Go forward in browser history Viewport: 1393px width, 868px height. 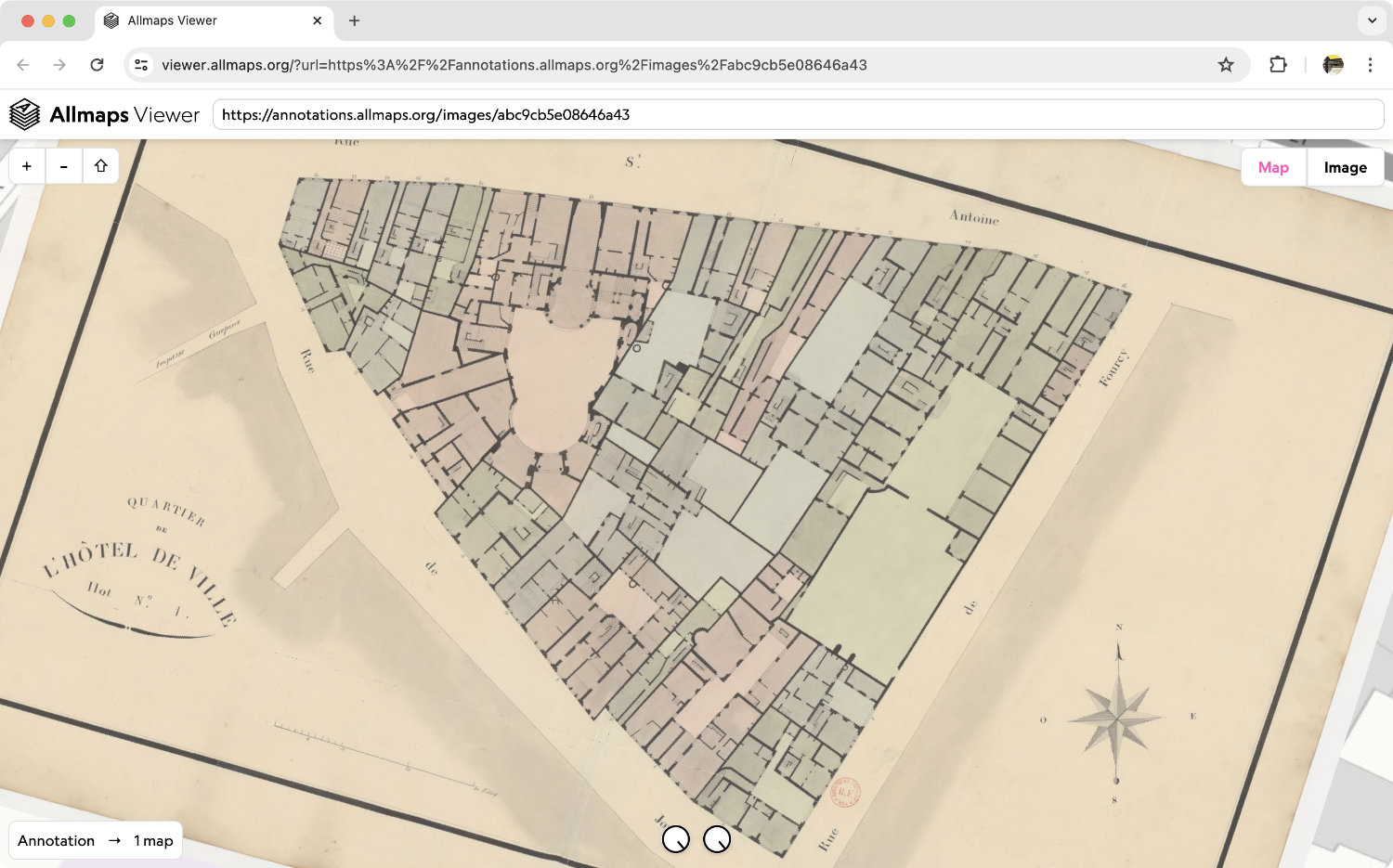(59, 65)
